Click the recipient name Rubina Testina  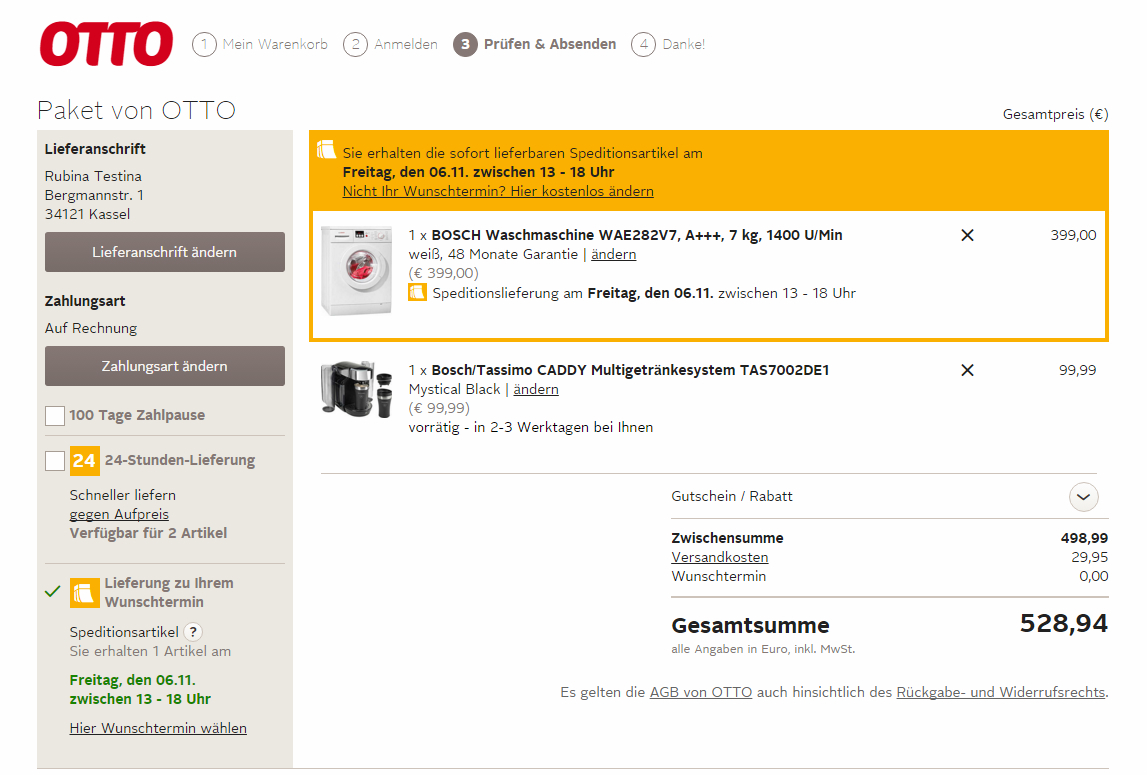pyautogui.click(x=93, y=176)
